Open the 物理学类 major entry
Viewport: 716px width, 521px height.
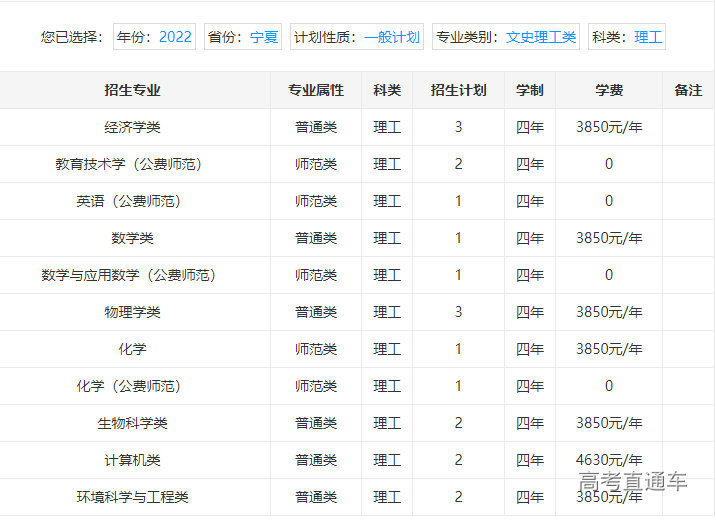[x=132, y=312]
